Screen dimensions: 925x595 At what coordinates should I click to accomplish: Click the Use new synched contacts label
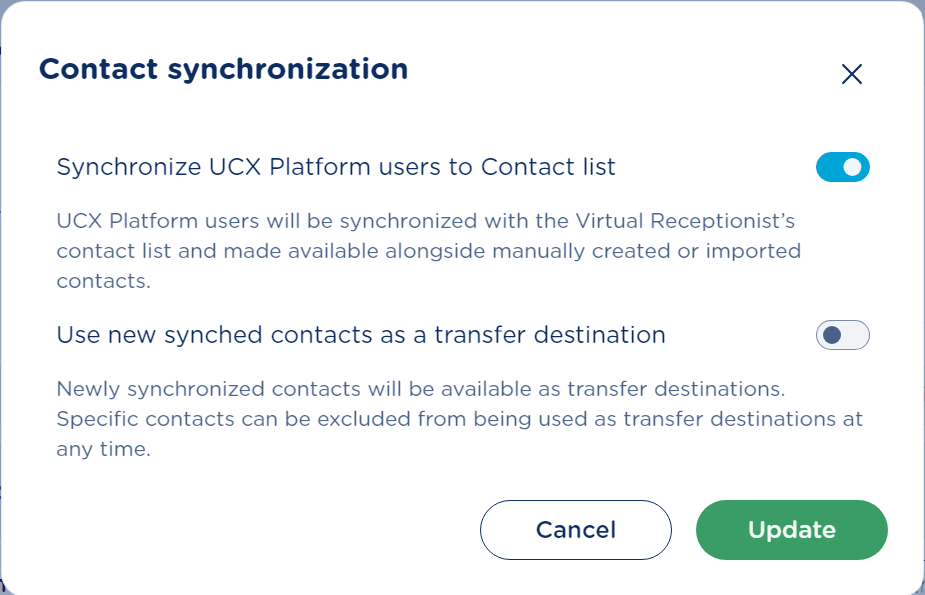click(x=361, y=335)
